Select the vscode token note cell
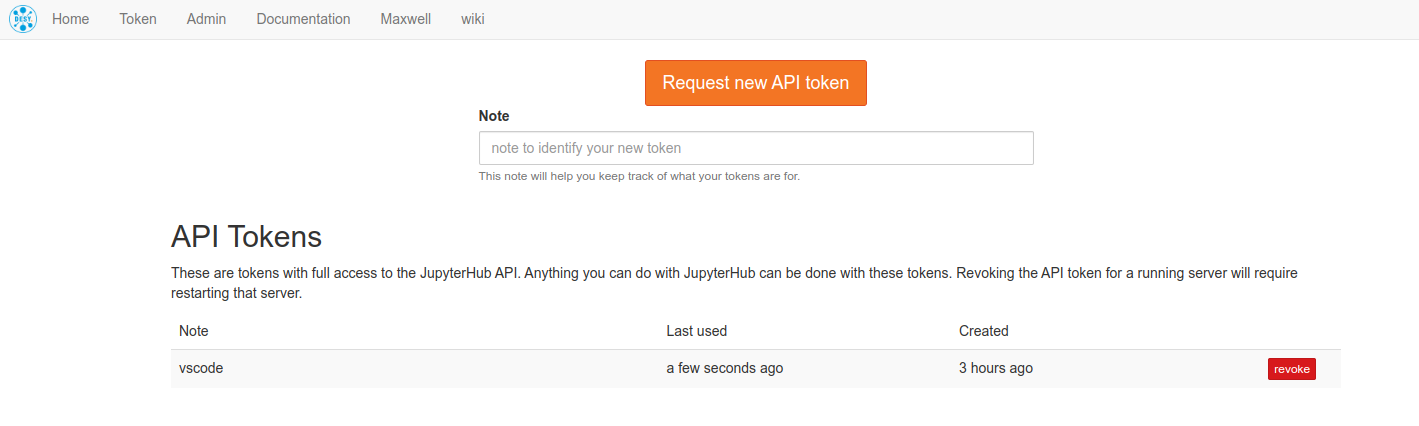This screenshot has height=426, width=1419. point(201,368)
